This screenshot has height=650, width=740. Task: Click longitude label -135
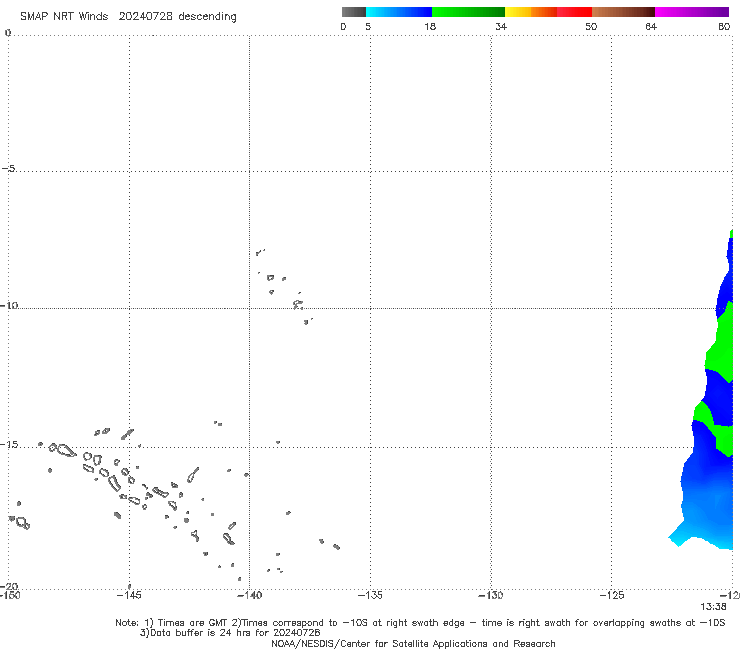coord(370,595)
